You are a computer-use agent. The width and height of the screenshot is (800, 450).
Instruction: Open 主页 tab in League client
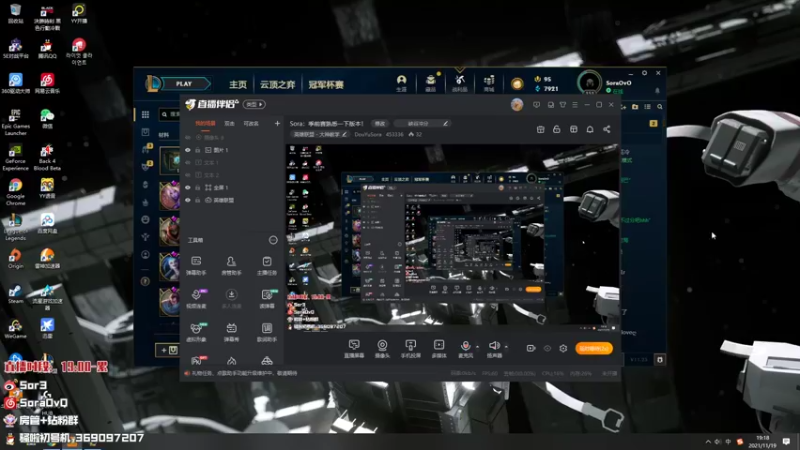pos(238,84)
